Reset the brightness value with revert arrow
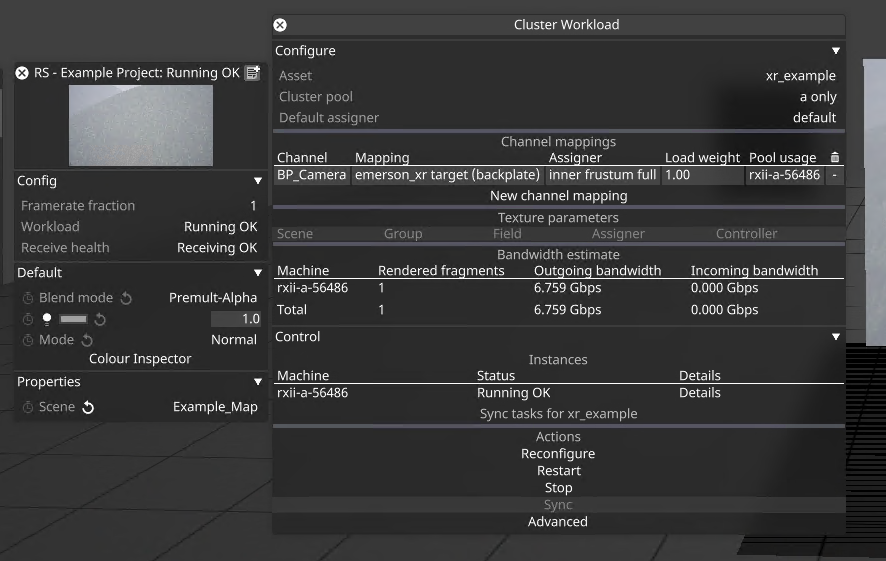886x561 pixels. tap(100, 319)
